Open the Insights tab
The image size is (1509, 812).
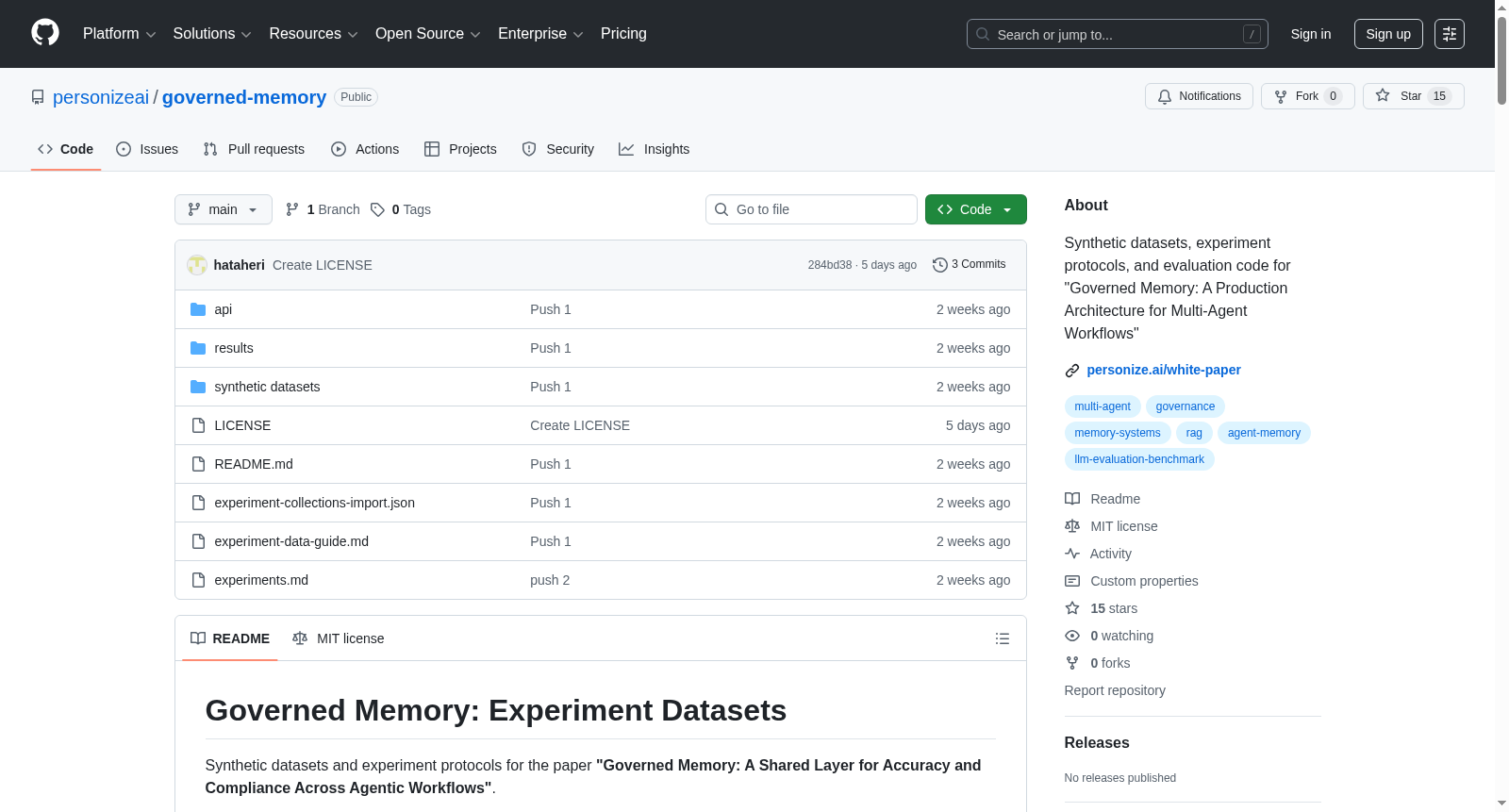(655, 149)
